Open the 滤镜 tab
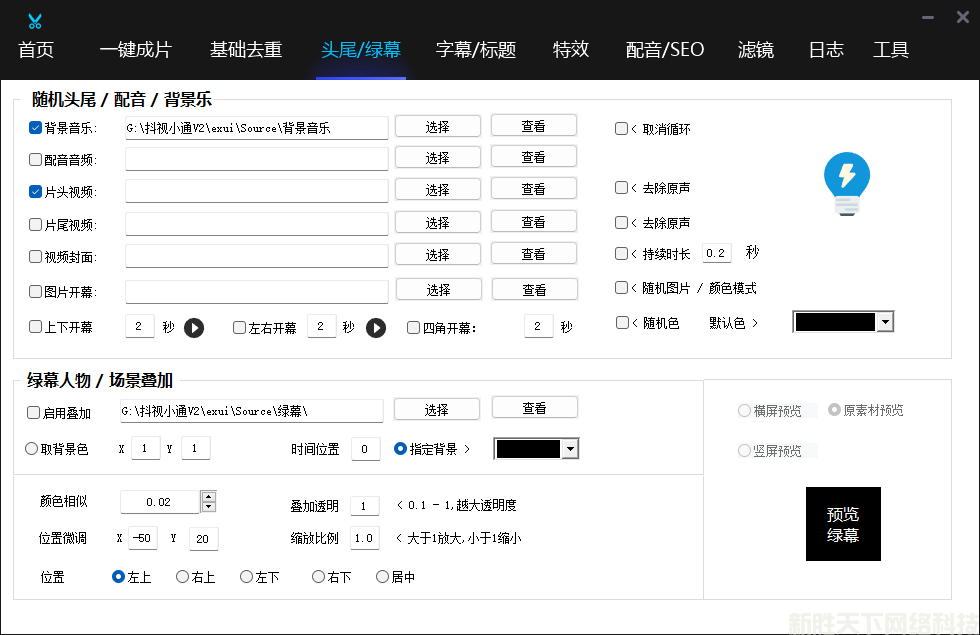The image size is (980, 635). (755, 50)
